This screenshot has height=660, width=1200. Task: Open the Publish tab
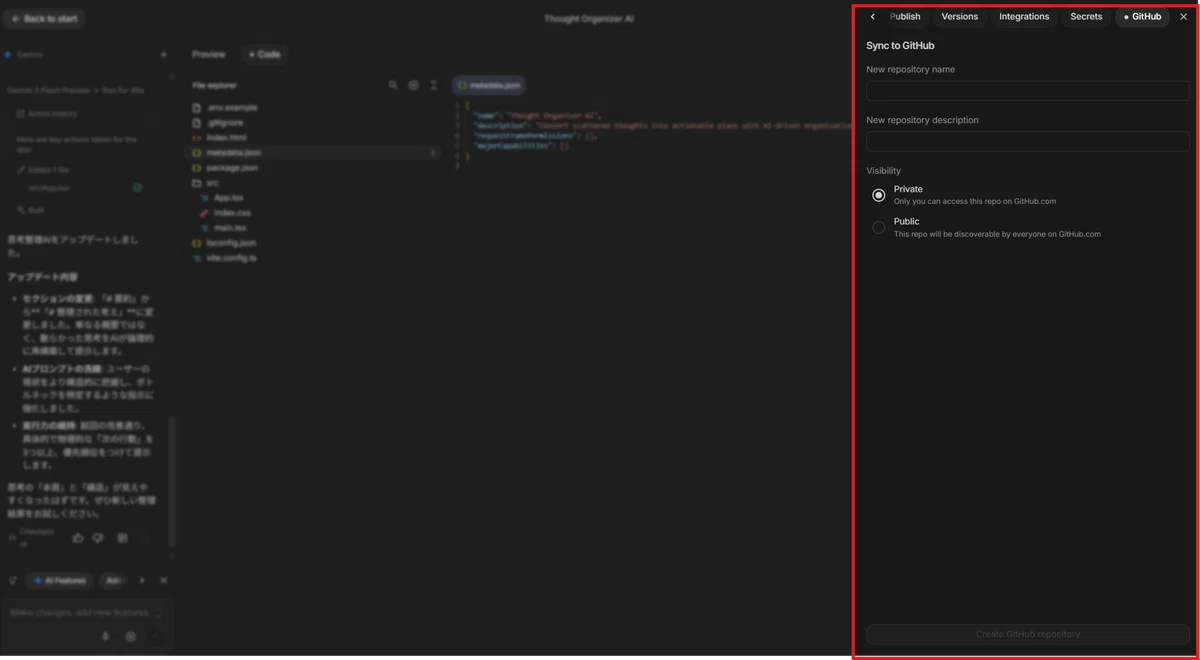coord(905,17)
